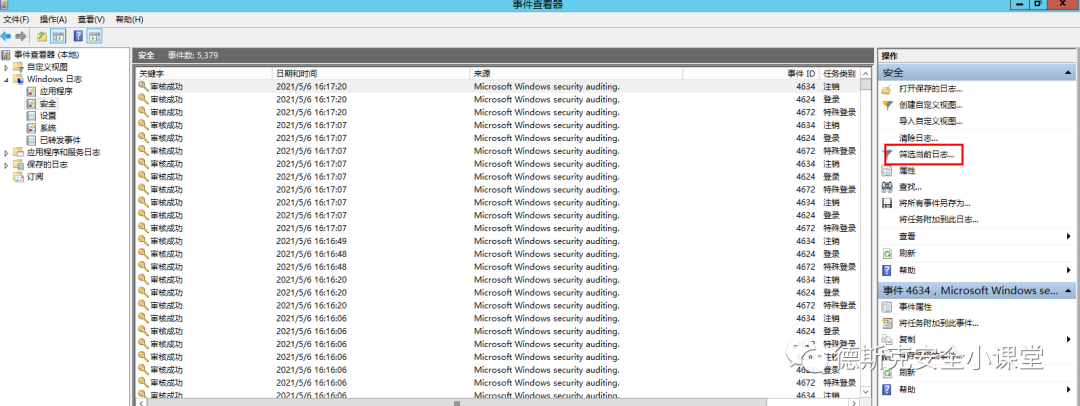Expand the 自定义视图 tree node arrow

coord(6,68)
